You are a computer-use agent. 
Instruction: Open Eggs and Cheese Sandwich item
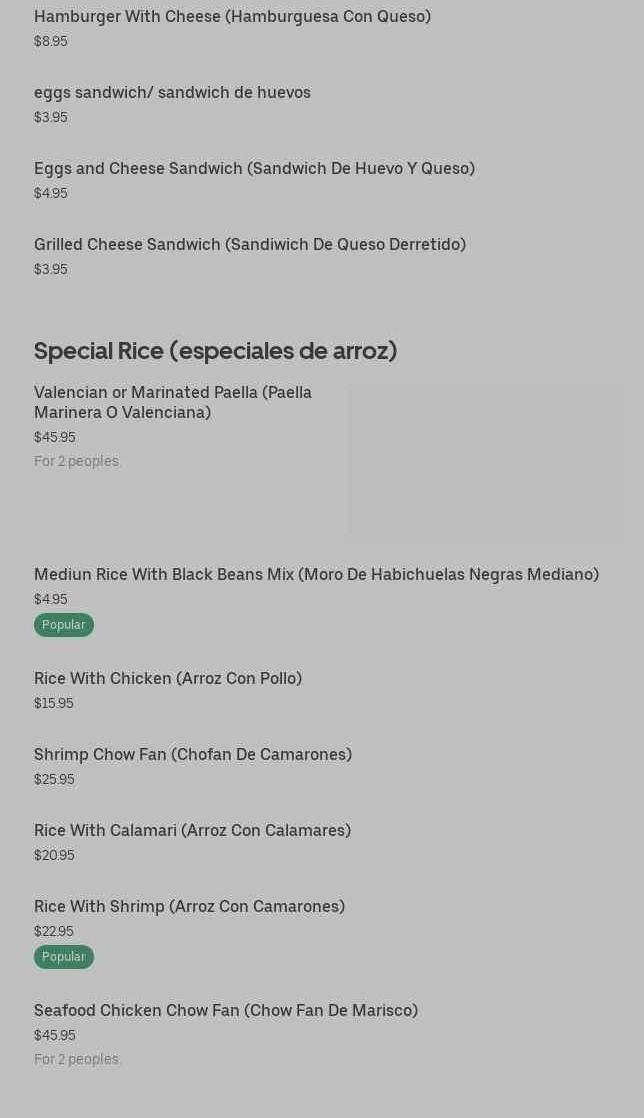tap(254, 168)
